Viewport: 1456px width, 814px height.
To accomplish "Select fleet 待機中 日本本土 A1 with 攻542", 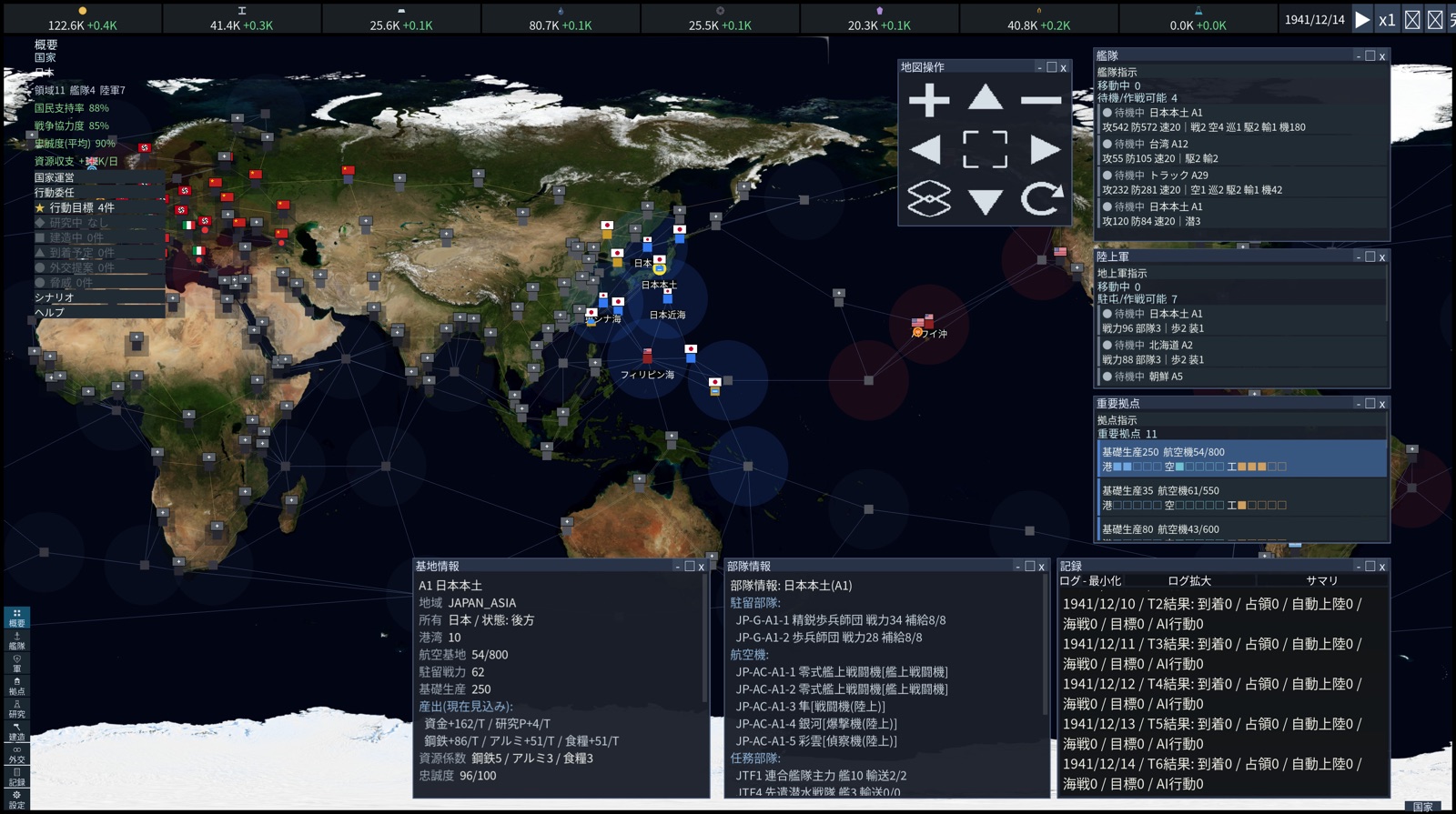I will pos(1243,120).
